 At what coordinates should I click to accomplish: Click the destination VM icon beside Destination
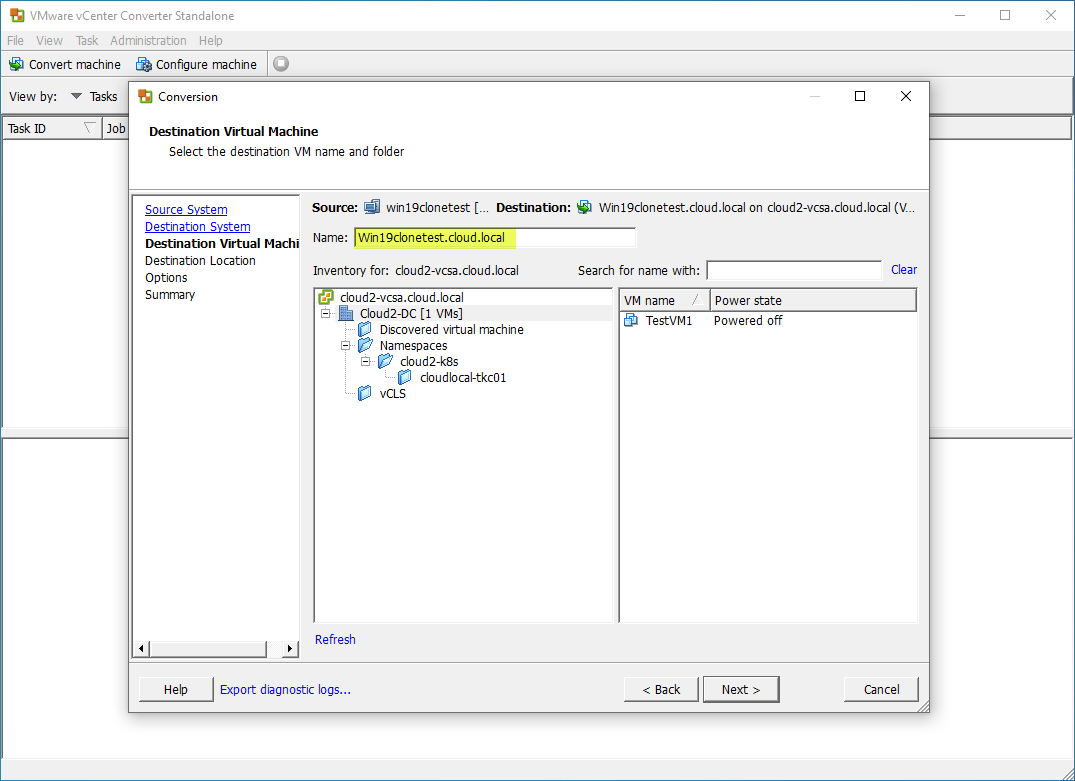tap(584, 207)
